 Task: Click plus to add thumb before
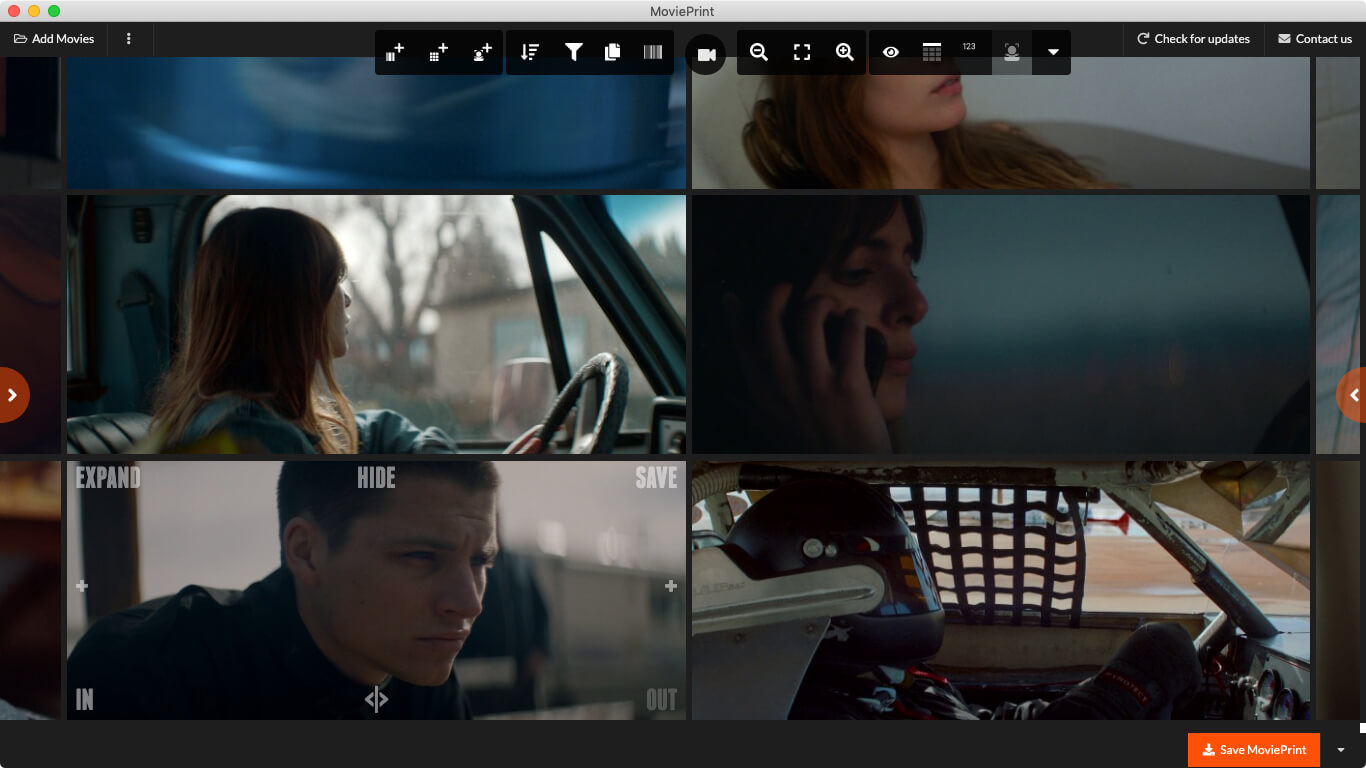coord(82,586)
